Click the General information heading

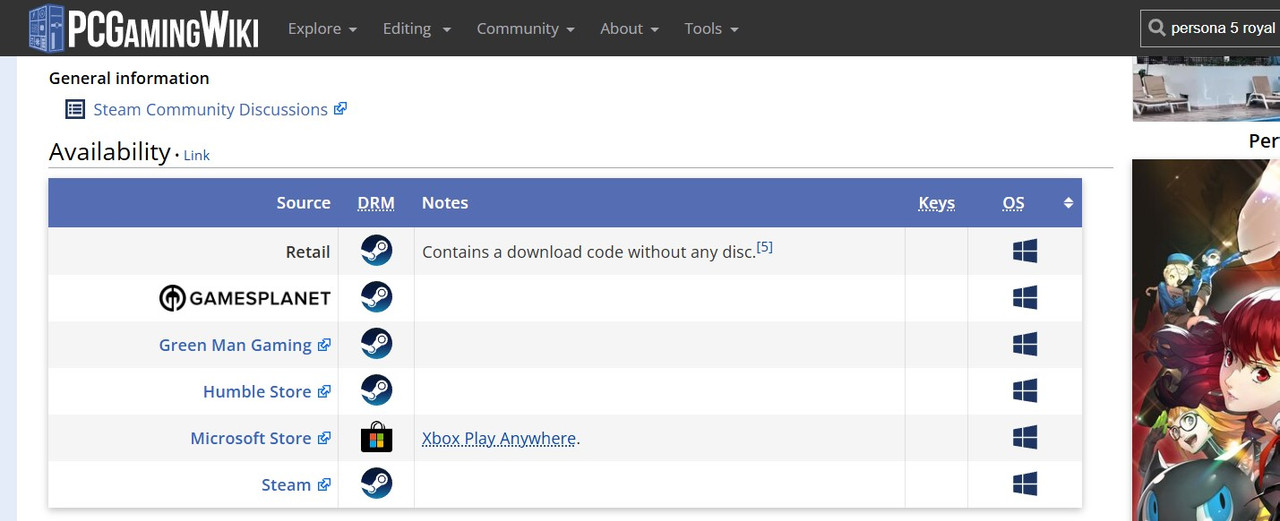click(129, 78)
